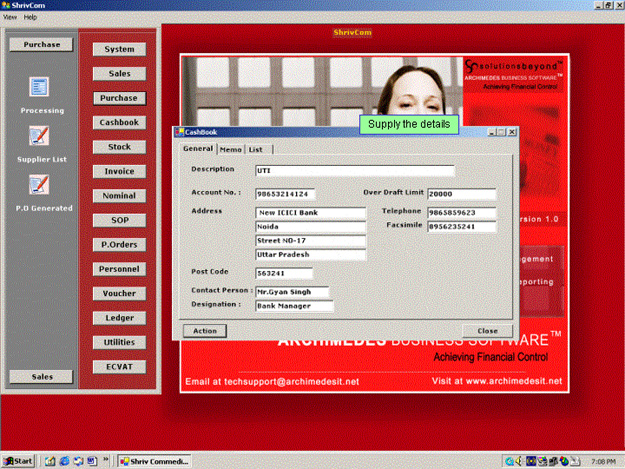Click the Description input field
Image resolution: width=625 pixels, height=469 pixels.
click(354, 171)
